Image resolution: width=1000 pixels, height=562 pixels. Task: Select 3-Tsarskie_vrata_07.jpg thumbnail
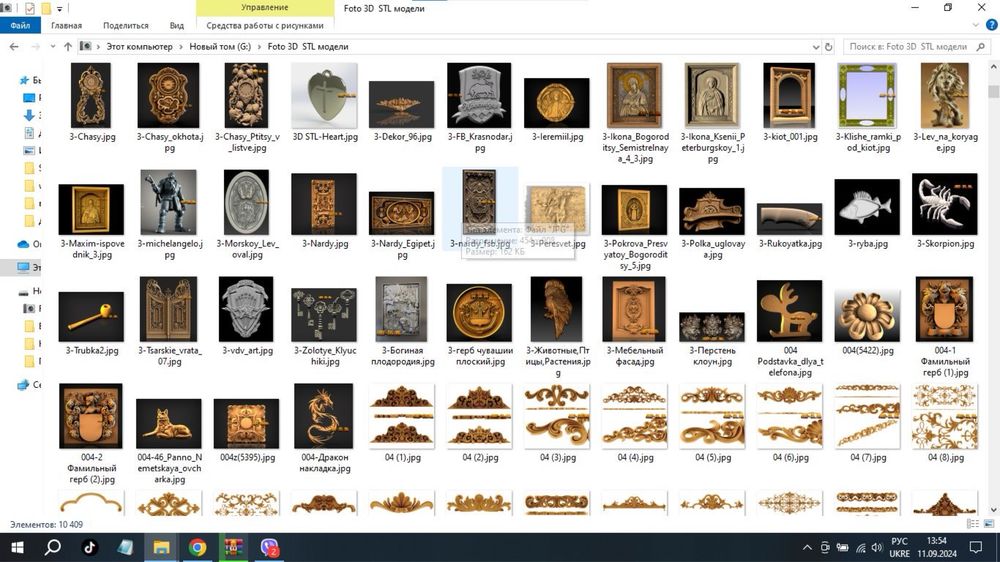coord(169,309)
